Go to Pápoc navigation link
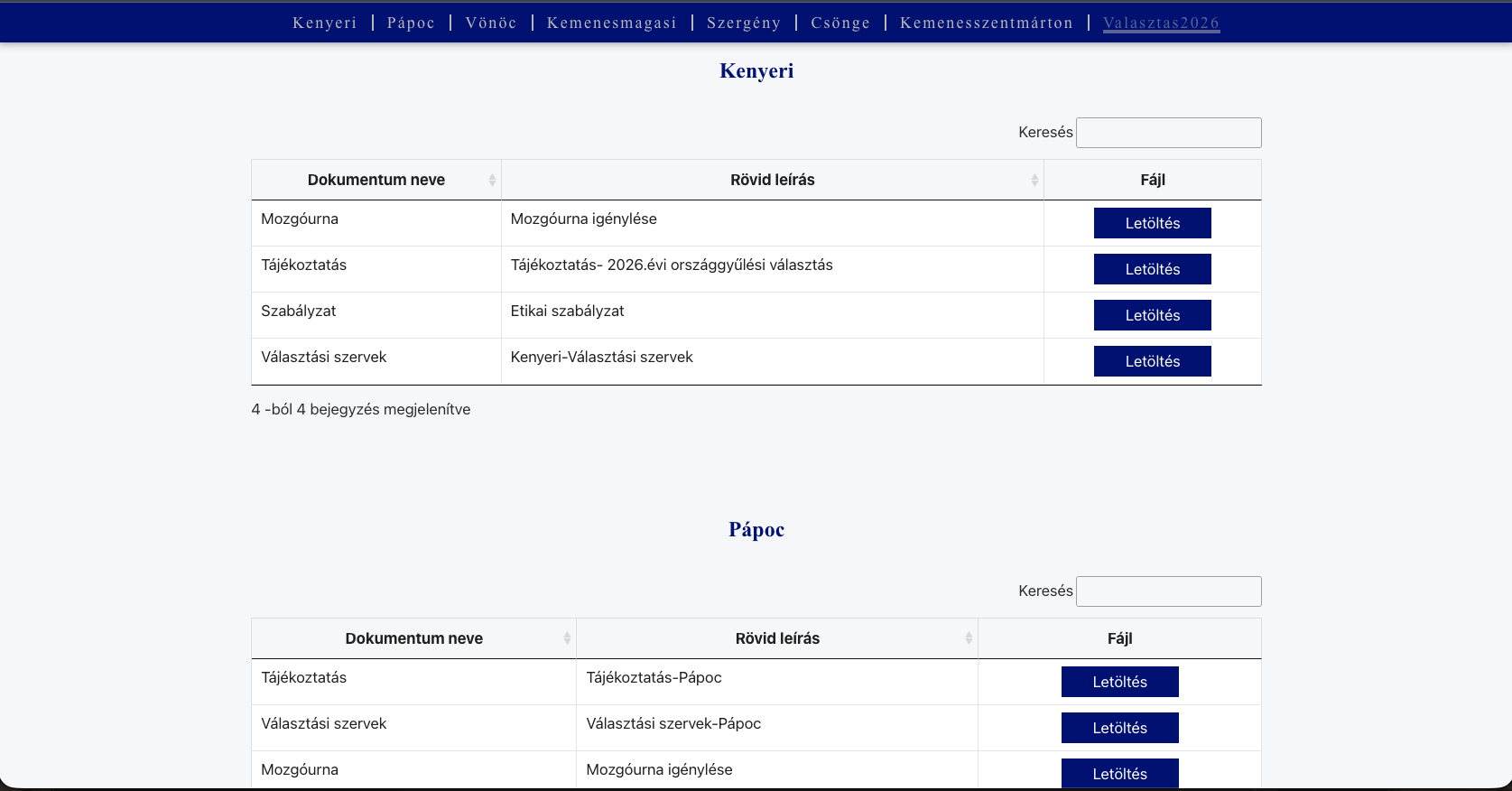The width and height of the screenshot is (1512, 791). pyautogui.click(x=411, y=23)
